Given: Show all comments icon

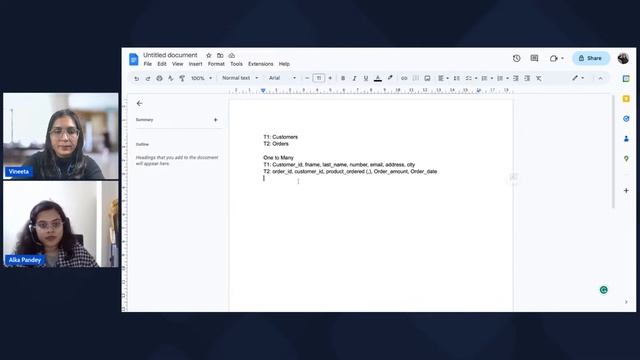Looking at the screenshot, I should [534, 58].
